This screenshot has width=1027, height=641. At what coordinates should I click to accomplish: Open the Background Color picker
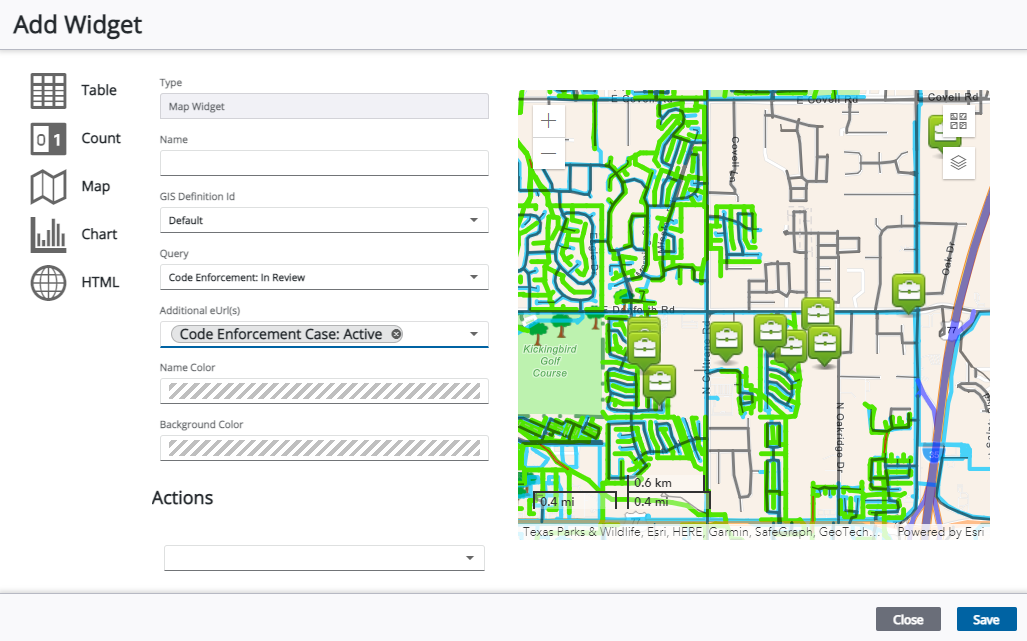[x=324, y=449]
